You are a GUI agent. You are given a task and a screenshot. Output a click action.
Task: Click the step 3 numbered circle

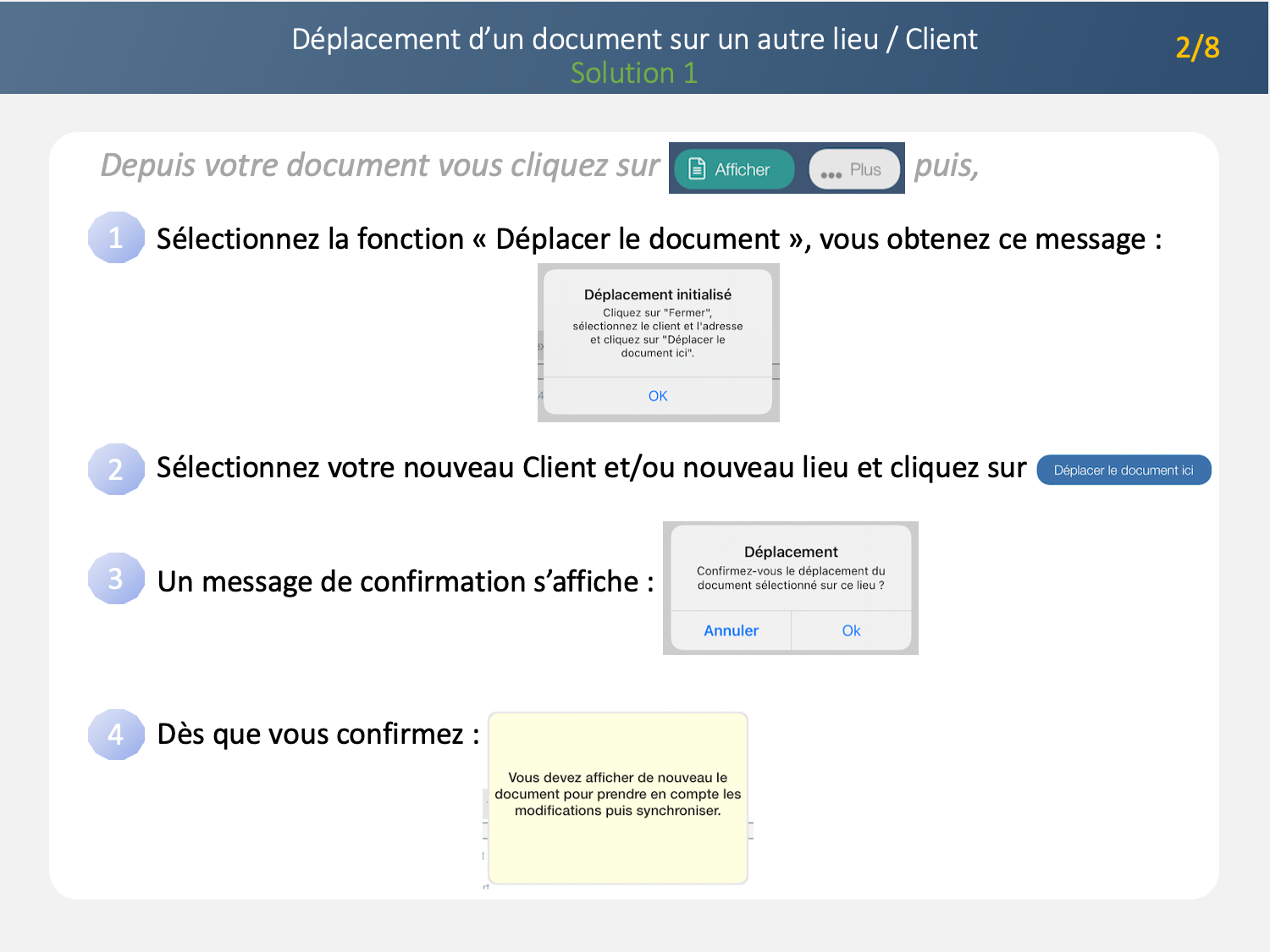(x=116, y=579)
